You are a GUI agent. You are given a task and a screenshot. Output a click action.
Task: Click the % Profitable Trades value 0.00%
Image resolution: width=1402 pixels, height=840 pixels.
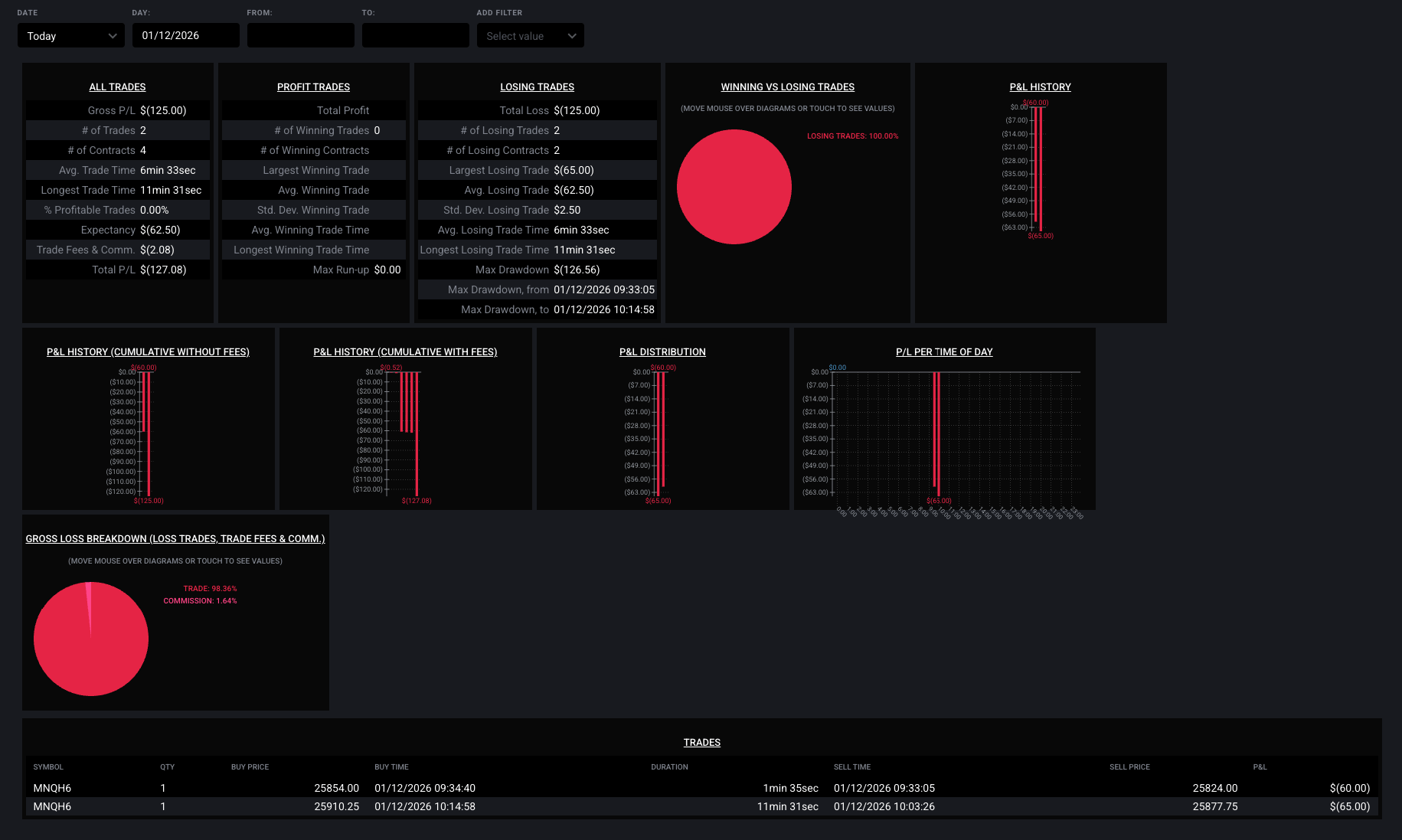tap(154, 210)
